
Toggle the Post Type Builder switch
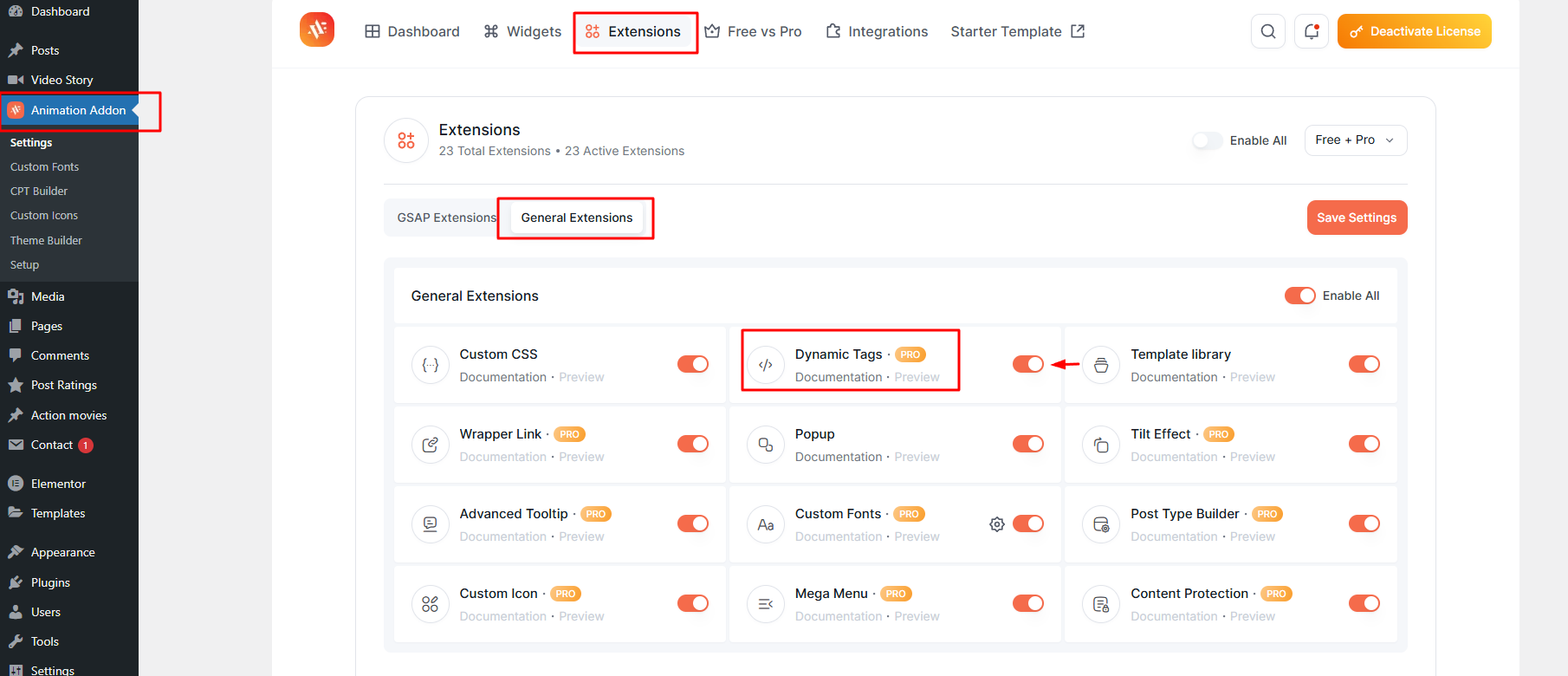(1364, 523)
